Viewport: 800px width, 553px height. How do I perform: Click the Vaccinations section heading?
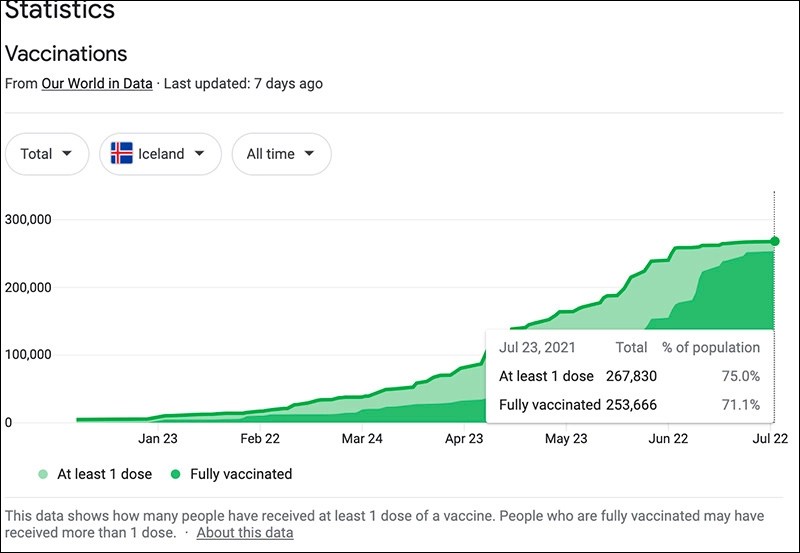pyautogui.click(x=66, y=53)
